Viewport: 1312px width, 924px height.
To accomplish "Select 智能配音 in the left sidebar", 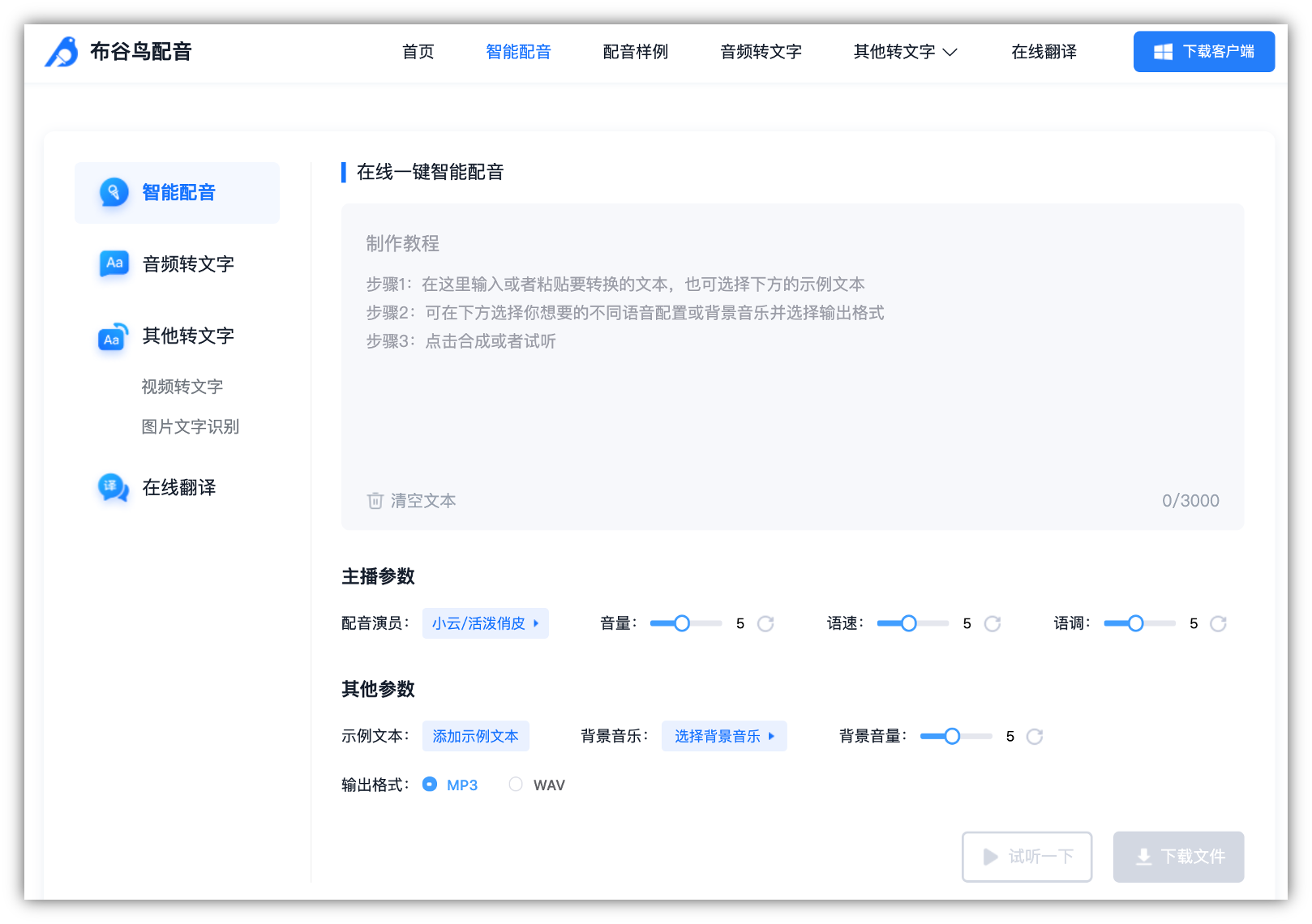I will click(177, 193).
